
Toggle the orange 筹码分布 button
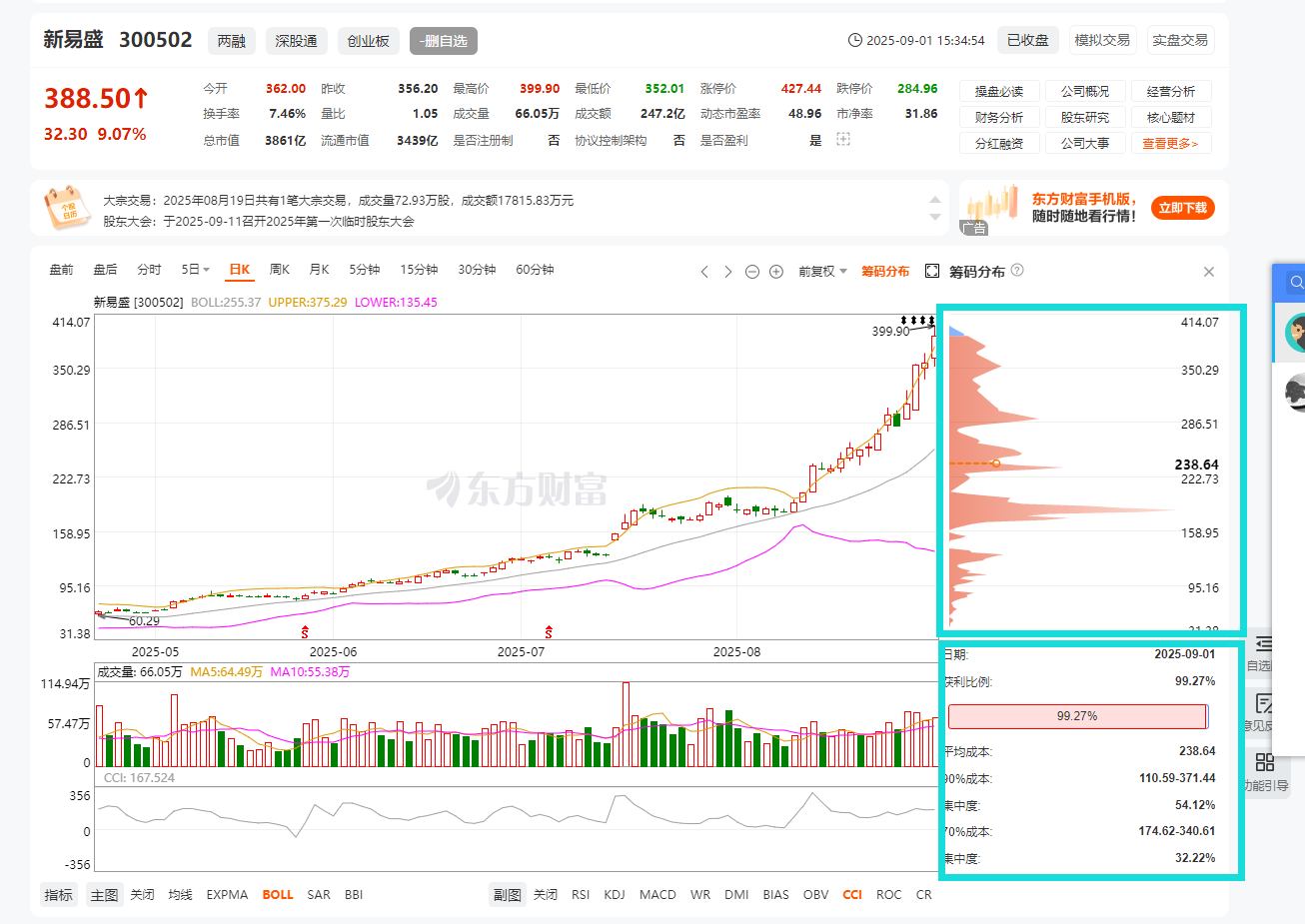click(885, 272)
